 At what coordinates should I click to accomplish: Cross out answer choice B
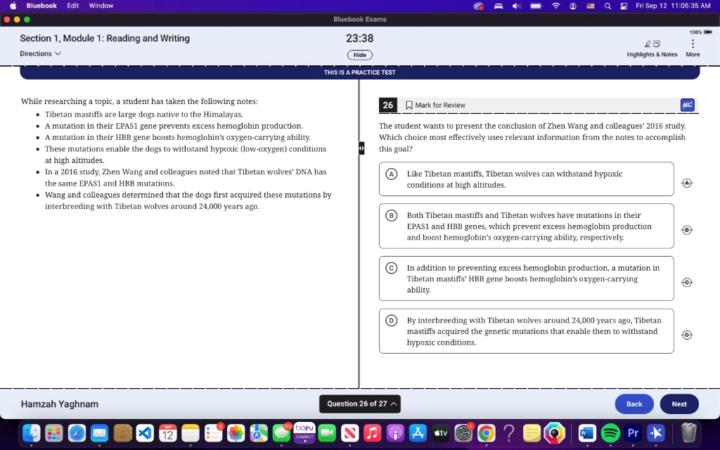686,230
